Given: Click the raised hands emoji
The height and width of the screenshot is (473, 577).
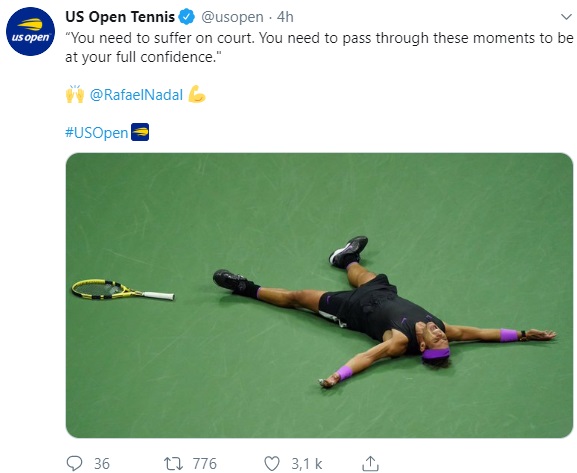Looking at the screenshot, I should [x=75, y=94].
